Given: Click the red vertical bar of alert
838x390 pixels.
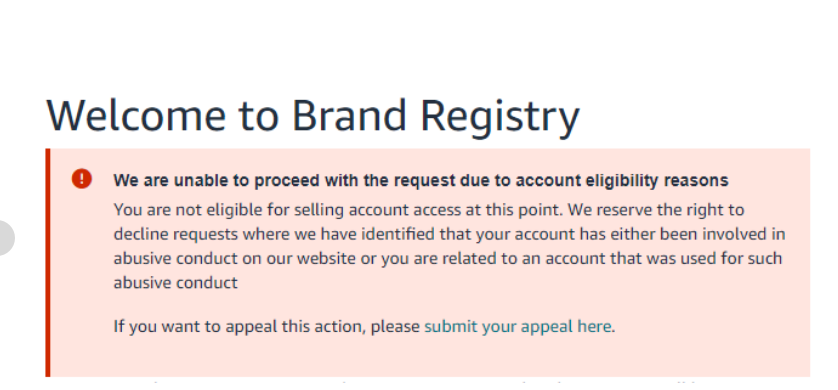Looking at the screenshot, I should (48, 263).
